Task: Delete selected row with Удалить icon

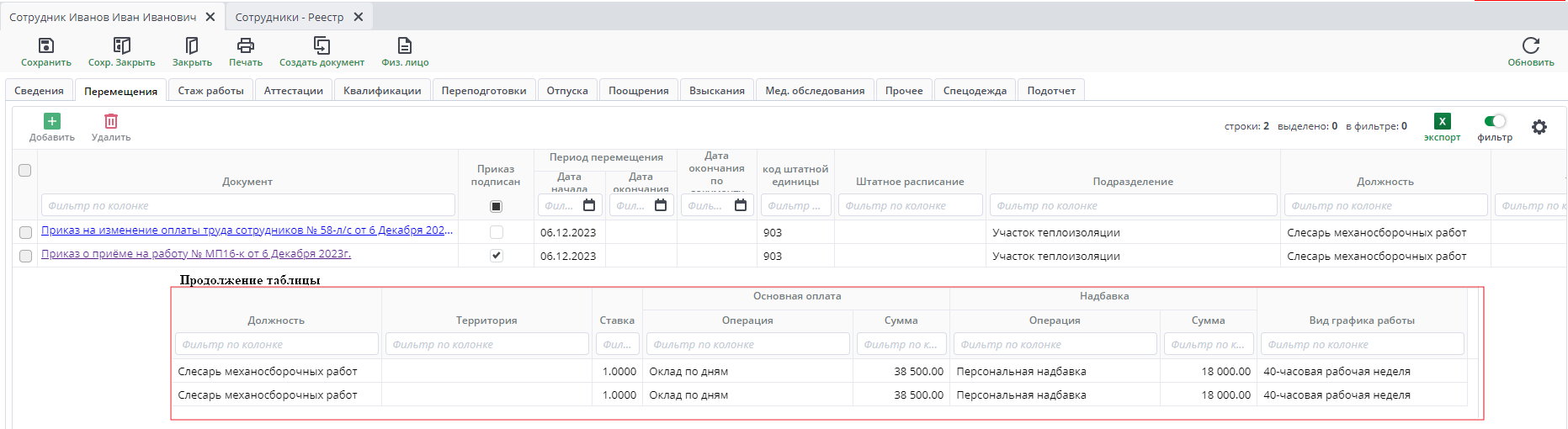Action: pos(111,122)
